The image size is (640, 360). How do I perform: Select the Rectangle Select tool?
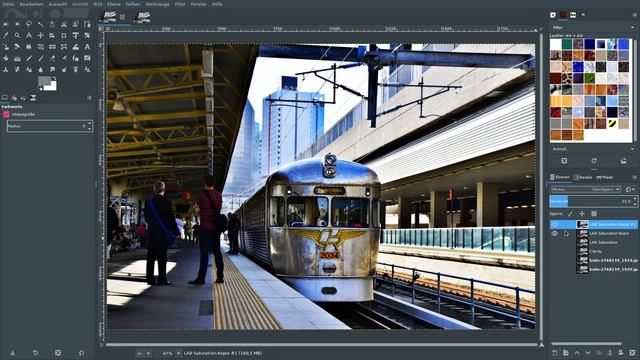[x=6, y=24]
